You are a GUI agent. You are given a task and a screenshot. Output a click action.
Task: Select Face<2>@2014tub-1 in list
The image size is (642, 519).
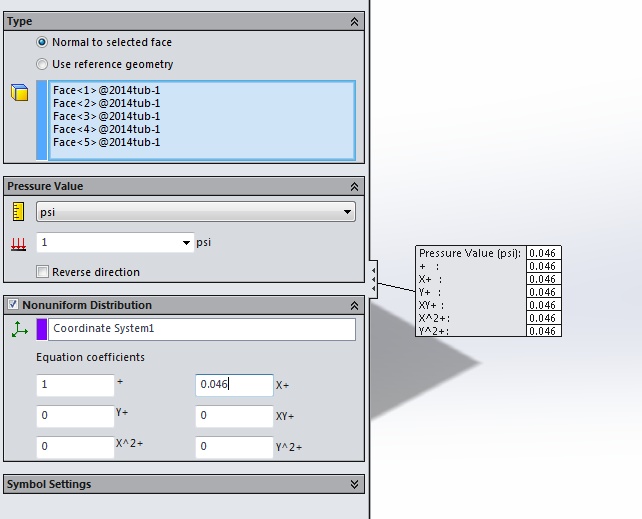[x=106, y=103]
